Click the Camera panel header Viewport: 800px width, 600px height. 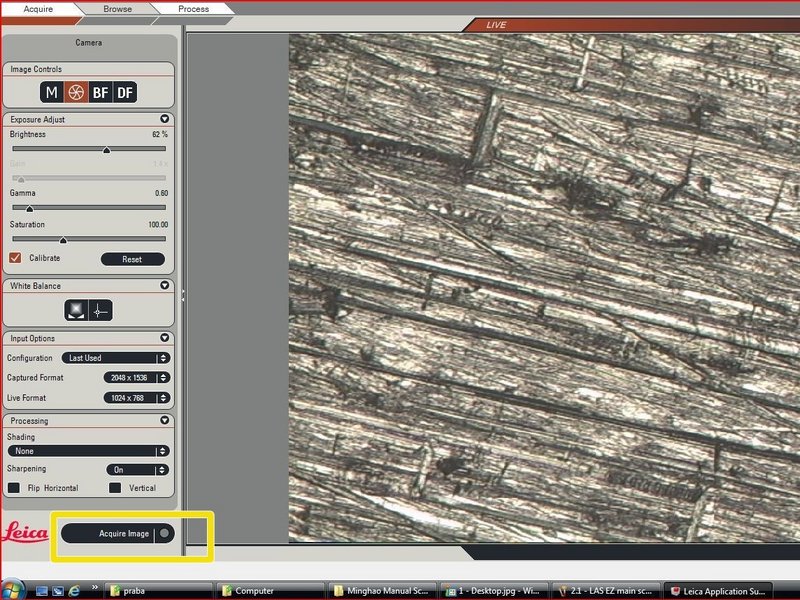[x=89, y=43]
